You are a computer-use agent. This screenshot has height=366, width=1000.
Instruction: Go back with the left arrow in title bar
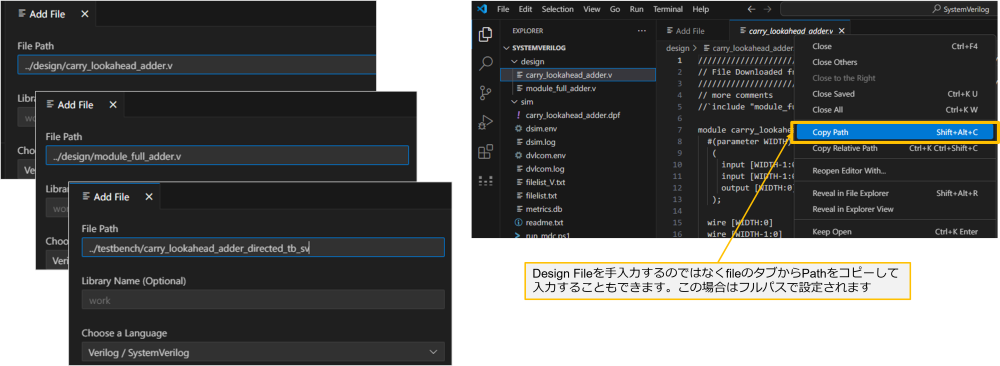[751, 9]
